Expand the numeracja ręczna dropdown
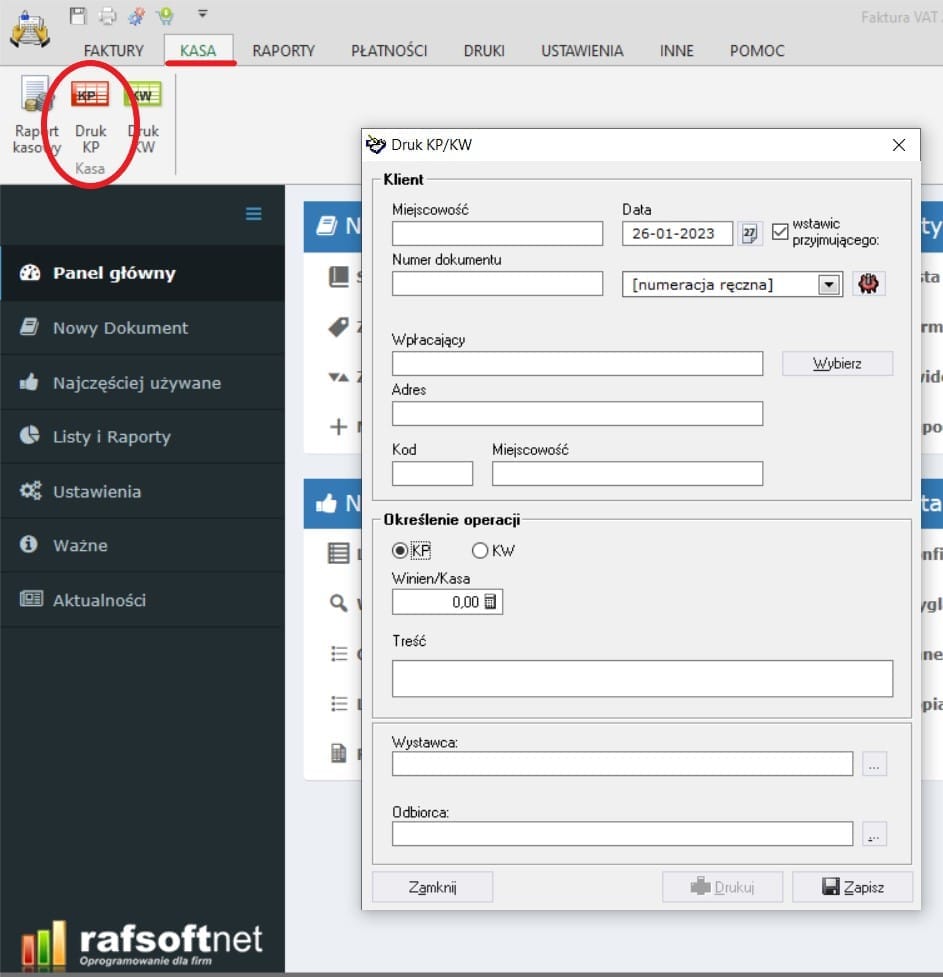943x977 pixels. (x=828, y=285)
